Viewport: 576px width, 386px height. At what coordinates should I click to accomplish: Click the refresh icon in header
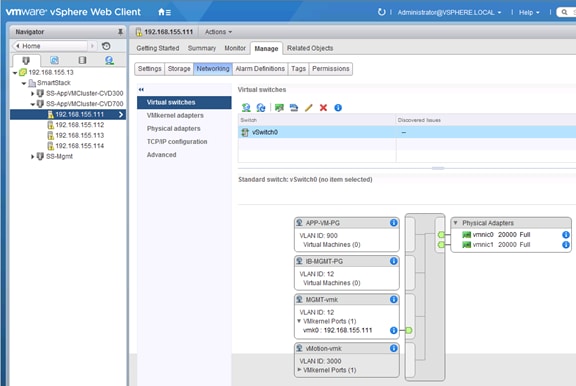coord(381,12)
